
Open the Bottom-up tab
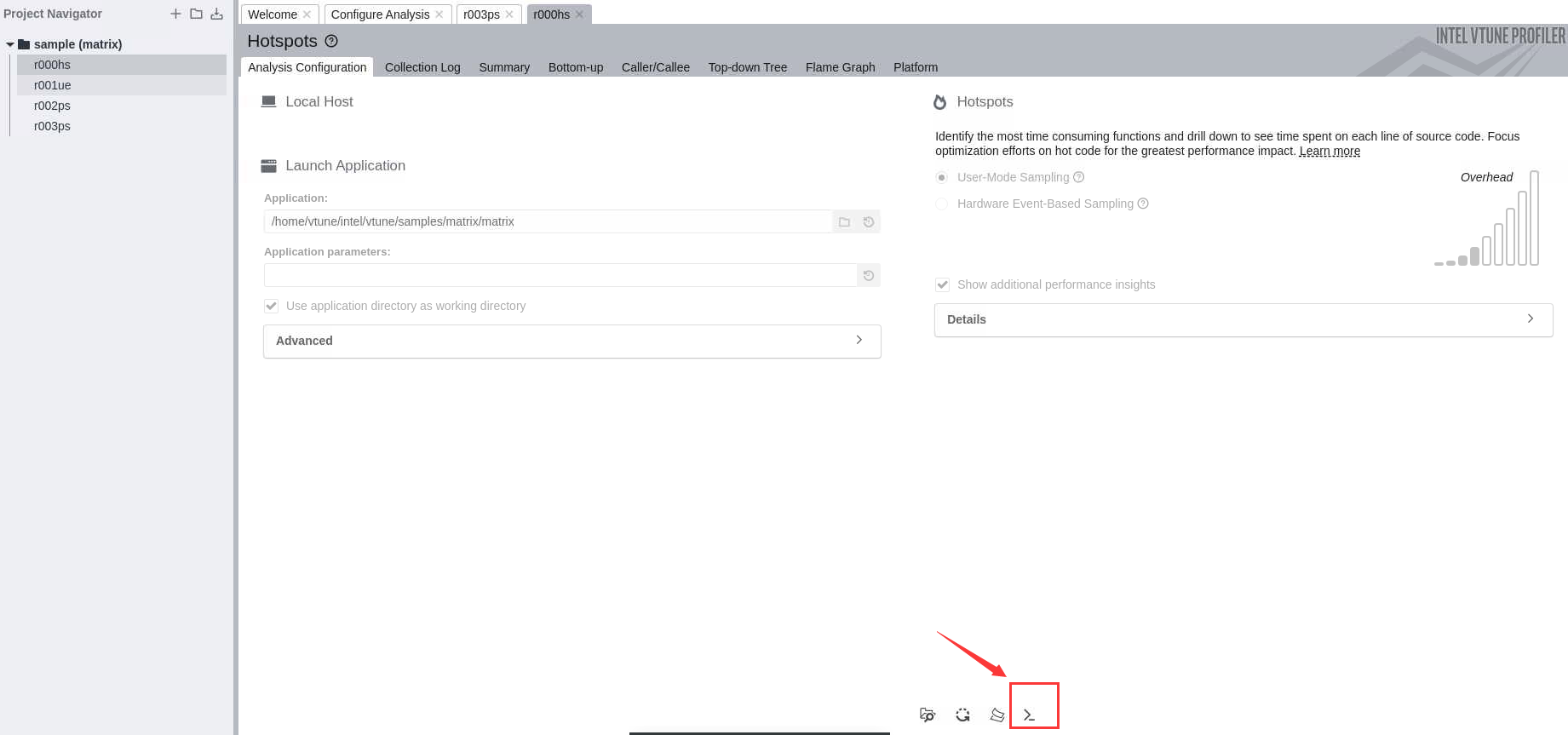coord(576,67)
